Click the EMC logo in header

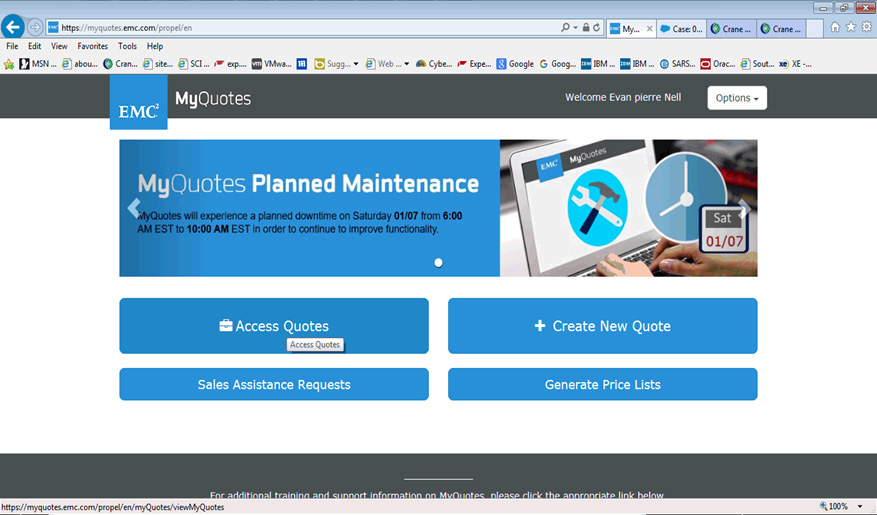pyautogui.click(x=138, y=102)
